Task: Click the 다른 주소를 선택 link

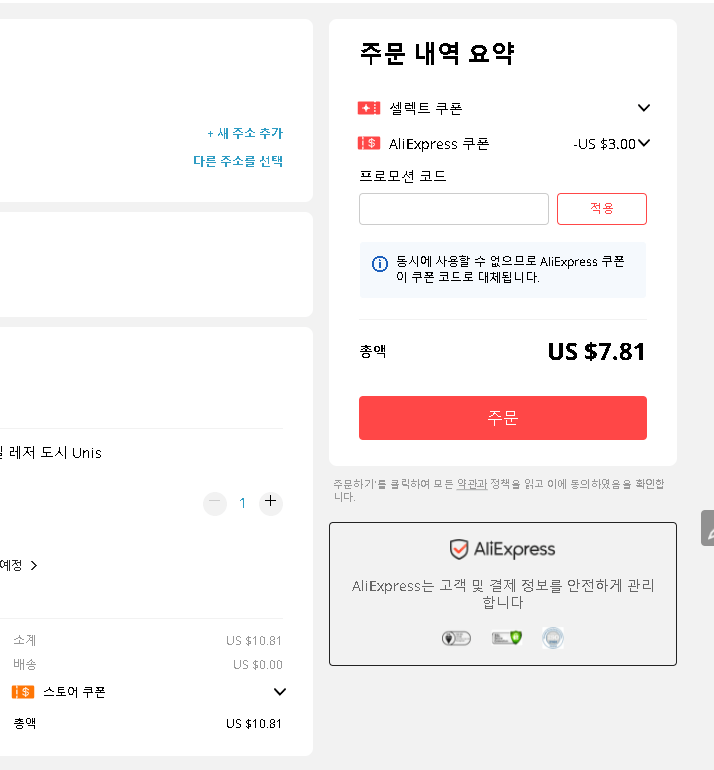Action: click(238, 161)
